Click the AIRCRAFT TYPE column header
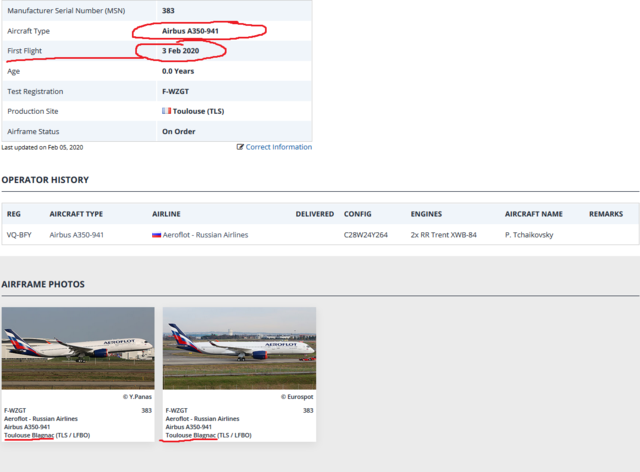Image resolution: width=640 pixels, height=472 pixels. point(76,214)
